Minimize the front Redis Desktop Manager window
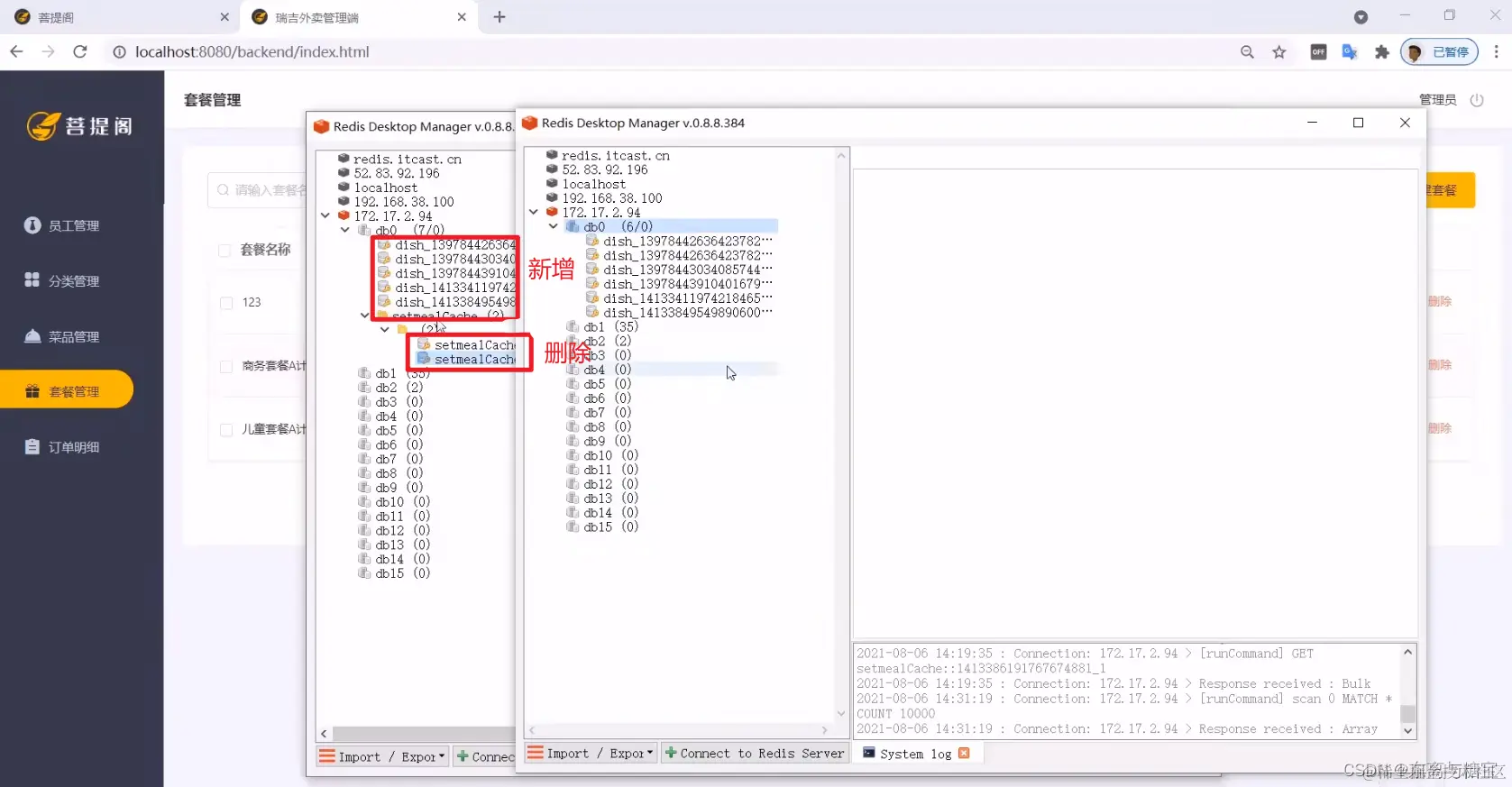Viewport: 1512px width, 787px height. pyautogui.click(x=1312, y=123)
